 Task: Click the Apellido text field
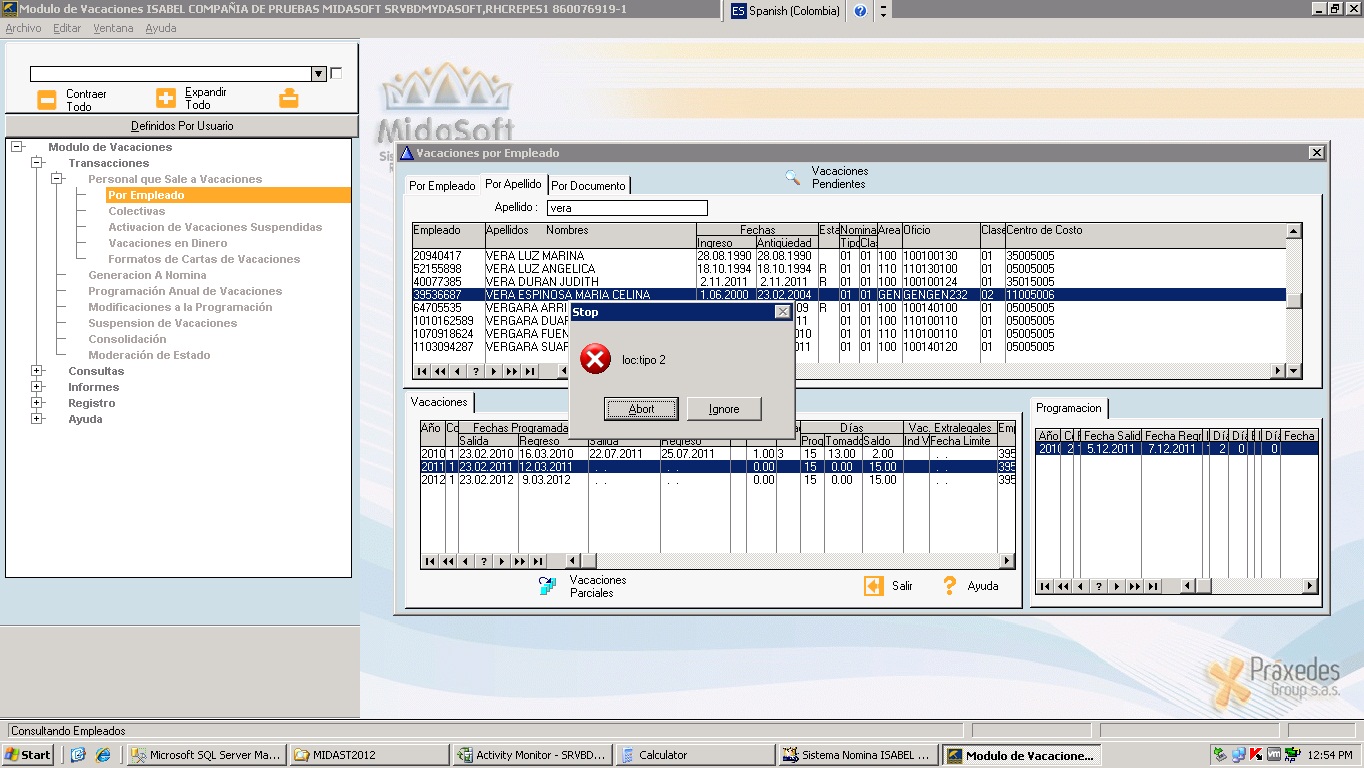tap(626, 208)
